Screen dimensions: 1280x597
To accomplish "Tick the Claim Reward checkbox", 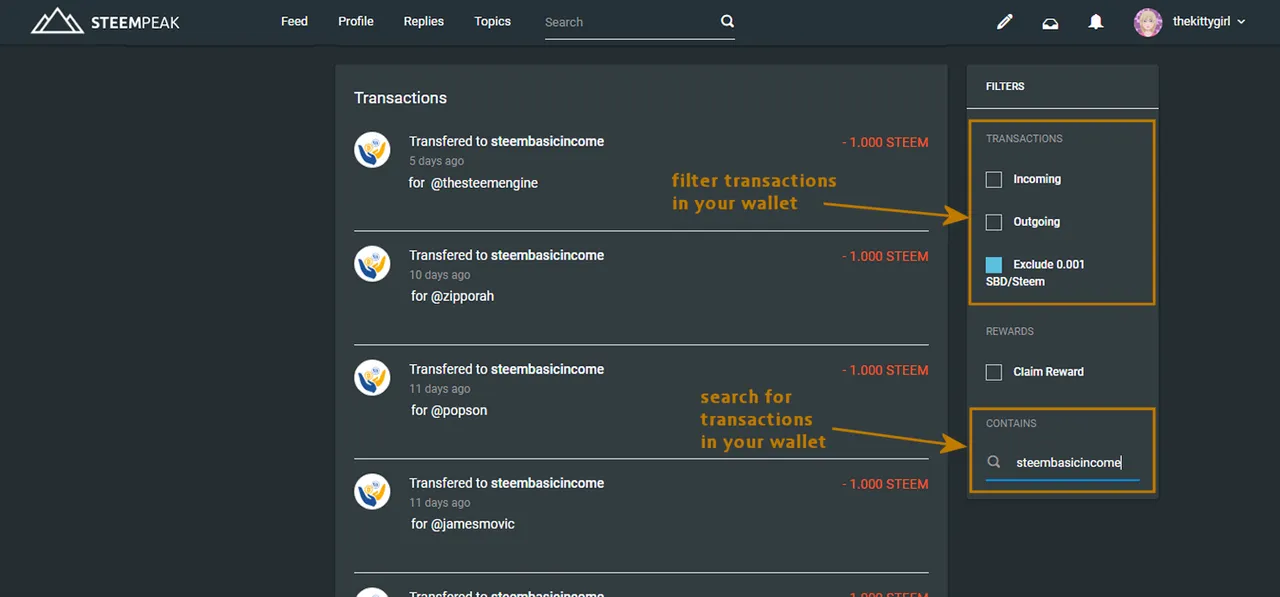I will 994,372.
